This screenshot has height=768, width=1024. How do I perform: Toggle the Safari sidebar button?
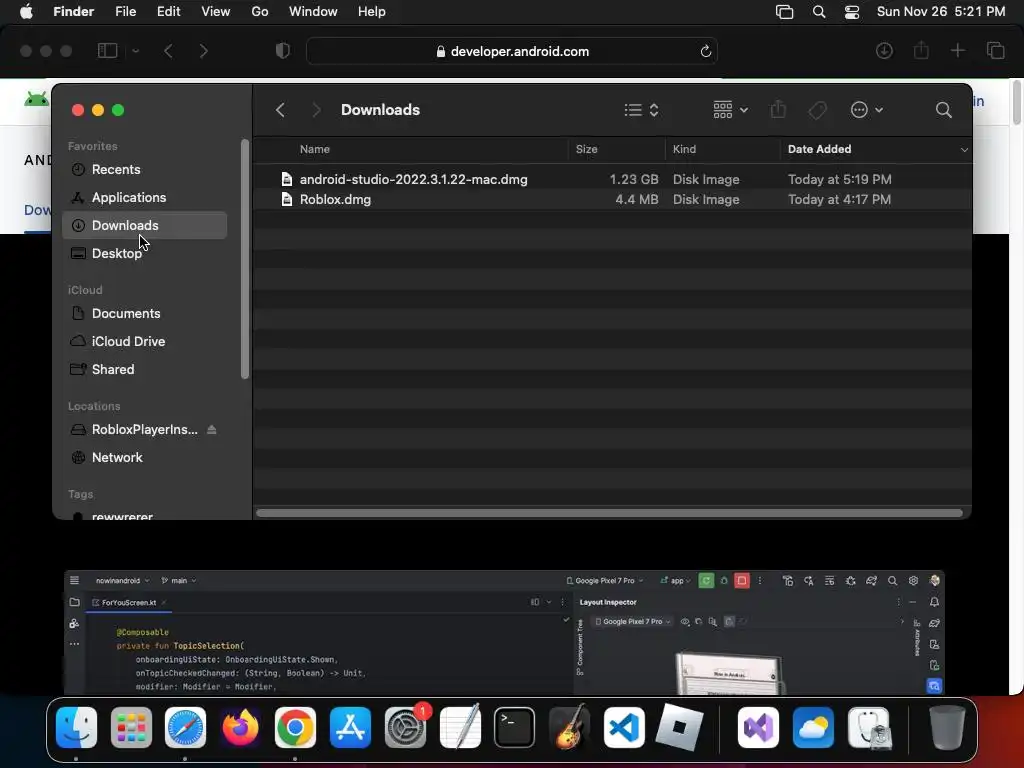point(107,50)
